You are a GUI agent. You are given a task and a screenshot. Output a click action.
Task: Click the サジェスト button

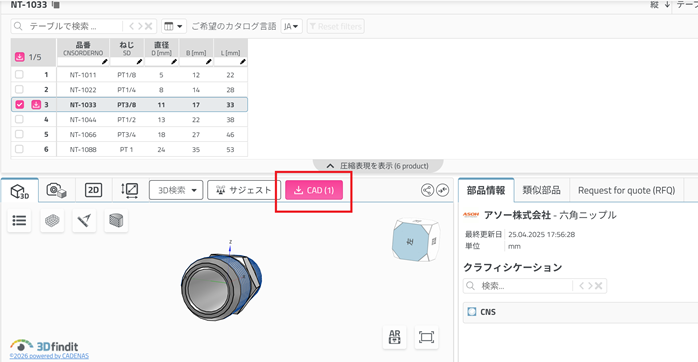[x=244, y=190]
